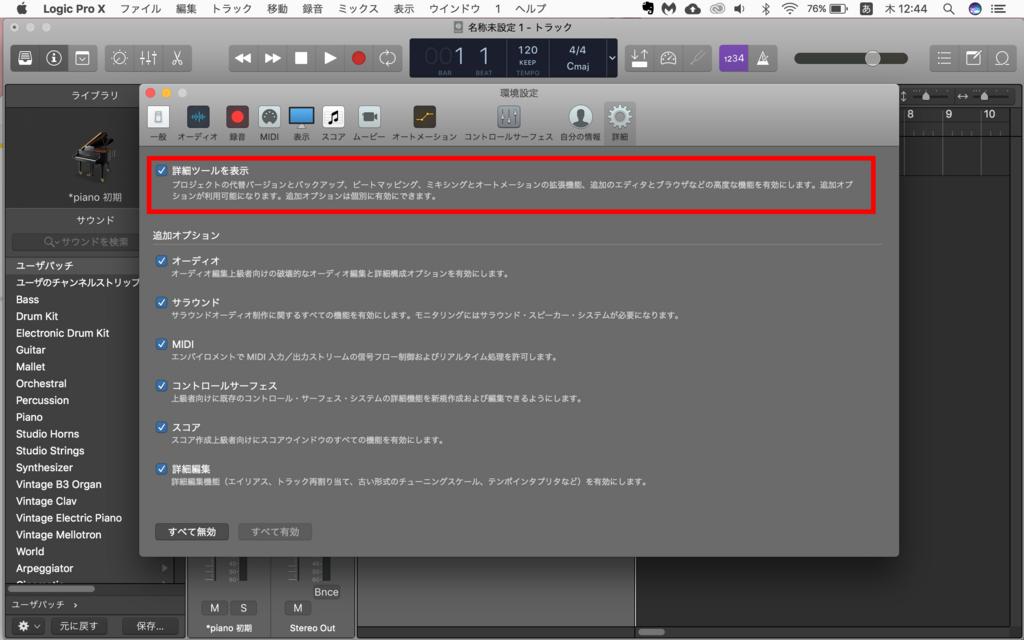Open the ウインドウ menu
Viewport: 1024px width, 640px height.
[x=454, y=8]
